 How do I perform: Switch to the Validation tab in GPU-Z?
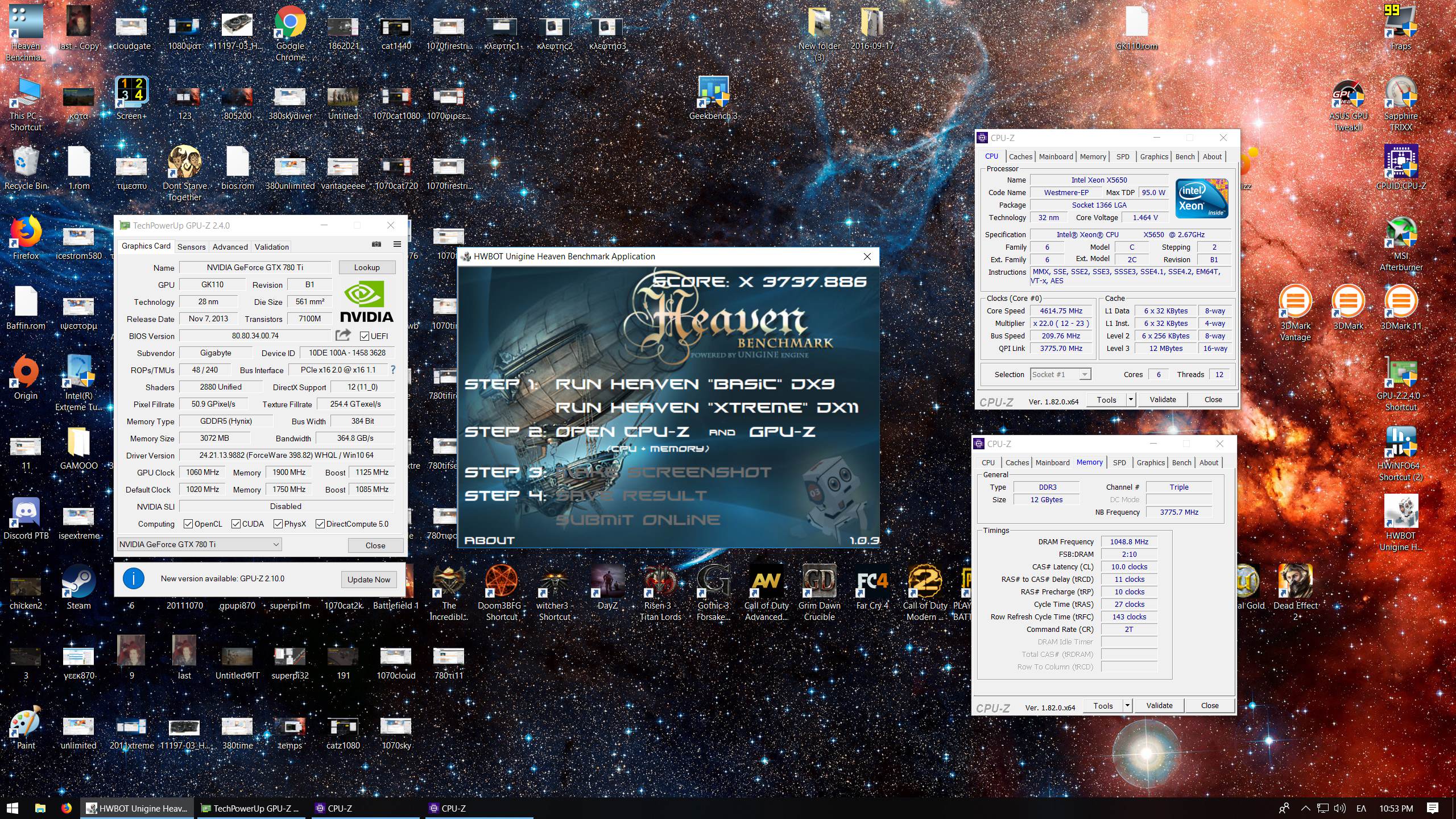point(271,247)
